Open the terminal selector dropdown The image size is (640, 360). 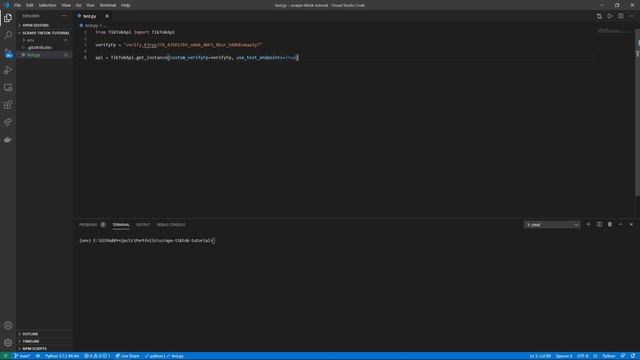(552, 225)
